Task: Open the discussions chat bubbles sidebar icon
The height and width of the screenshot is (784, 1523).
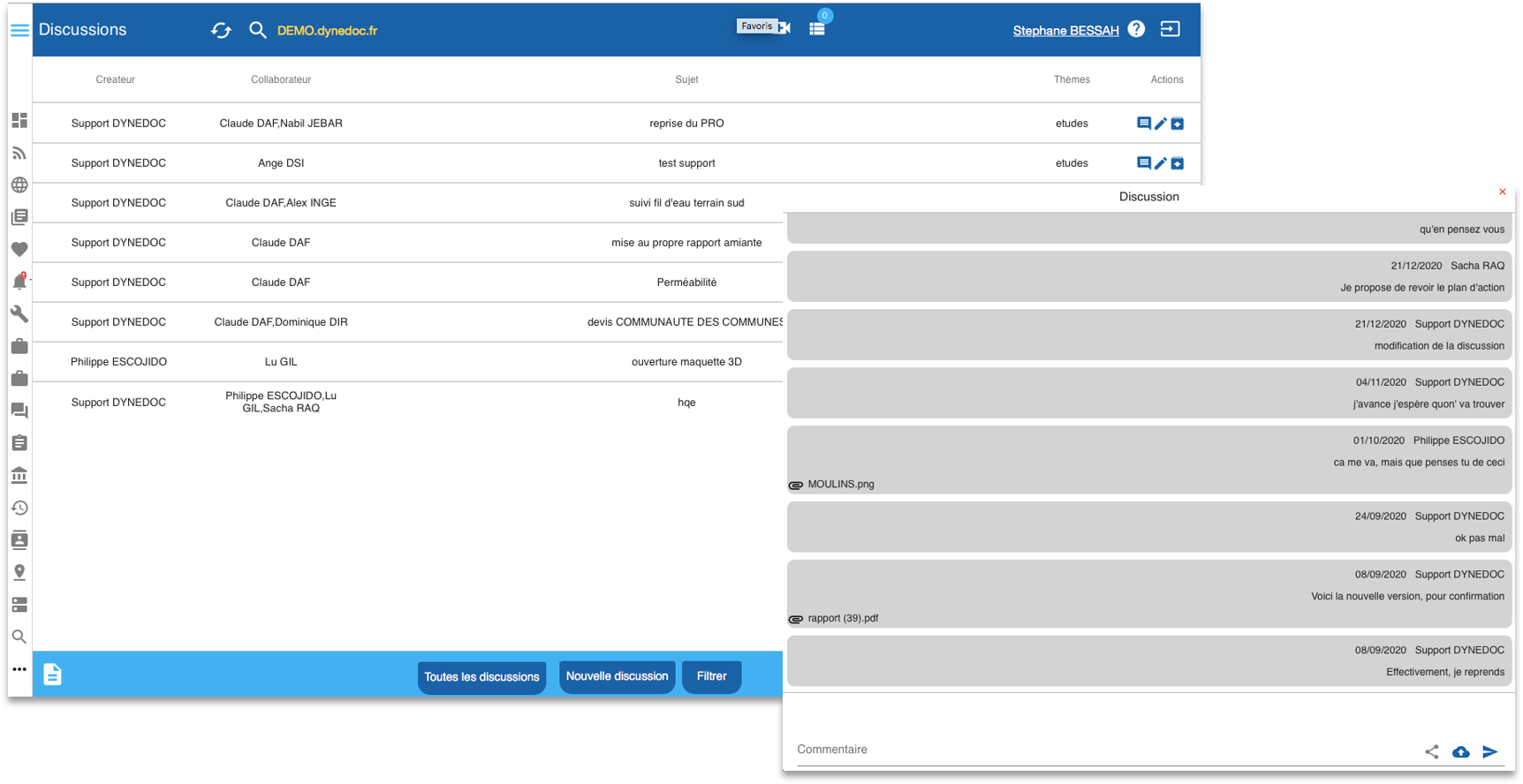Action: pos(19,411)
